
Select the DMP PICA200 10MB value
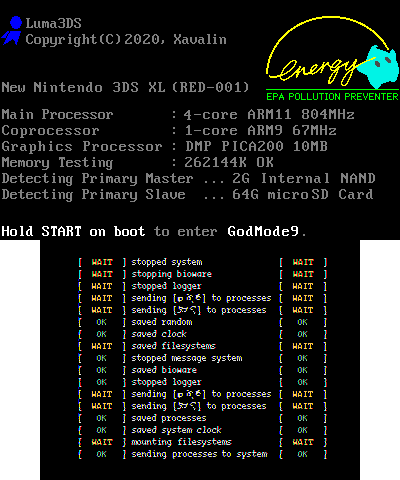point(256,146)
